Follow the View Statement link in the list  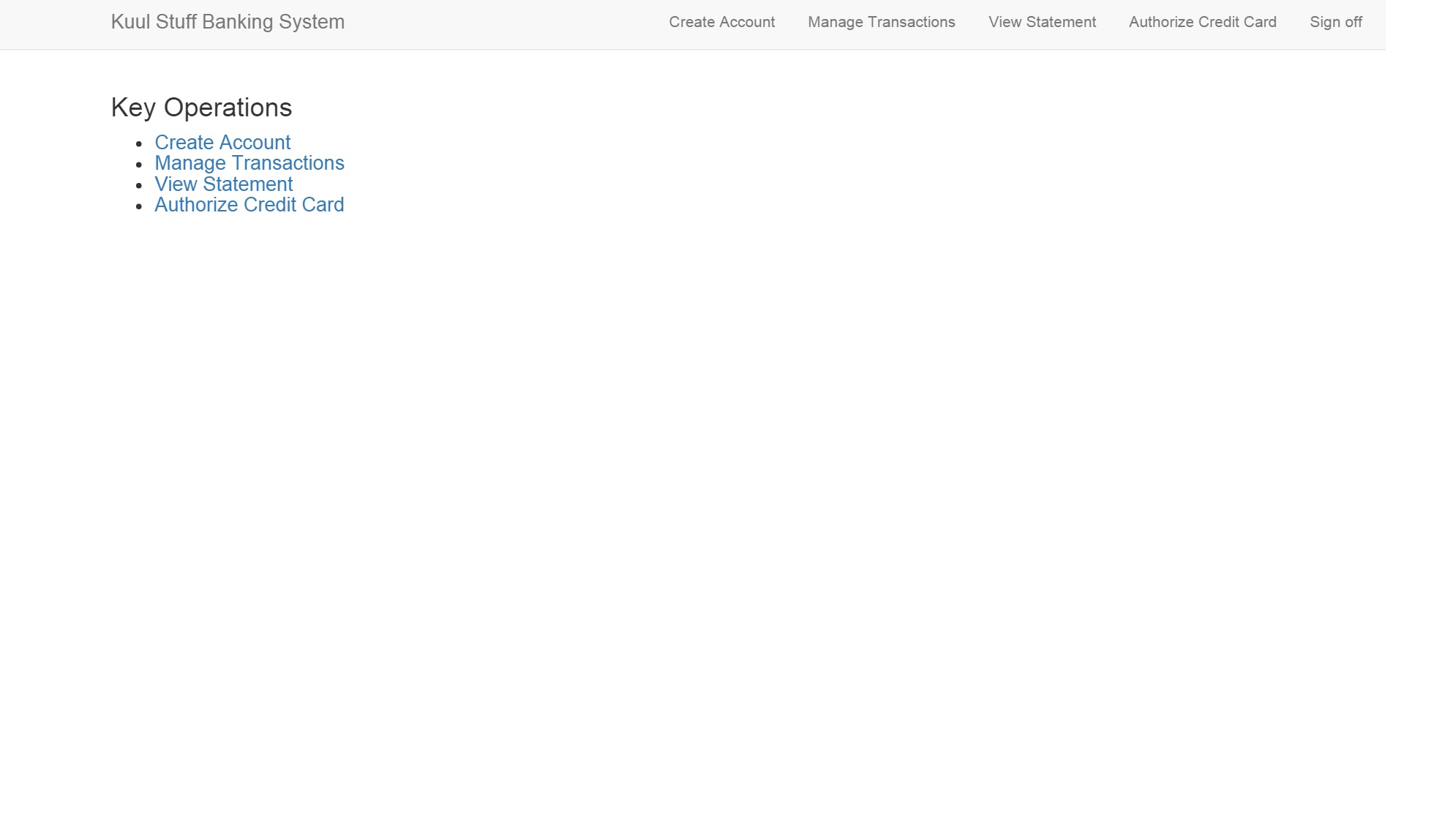tap(223, 184)
